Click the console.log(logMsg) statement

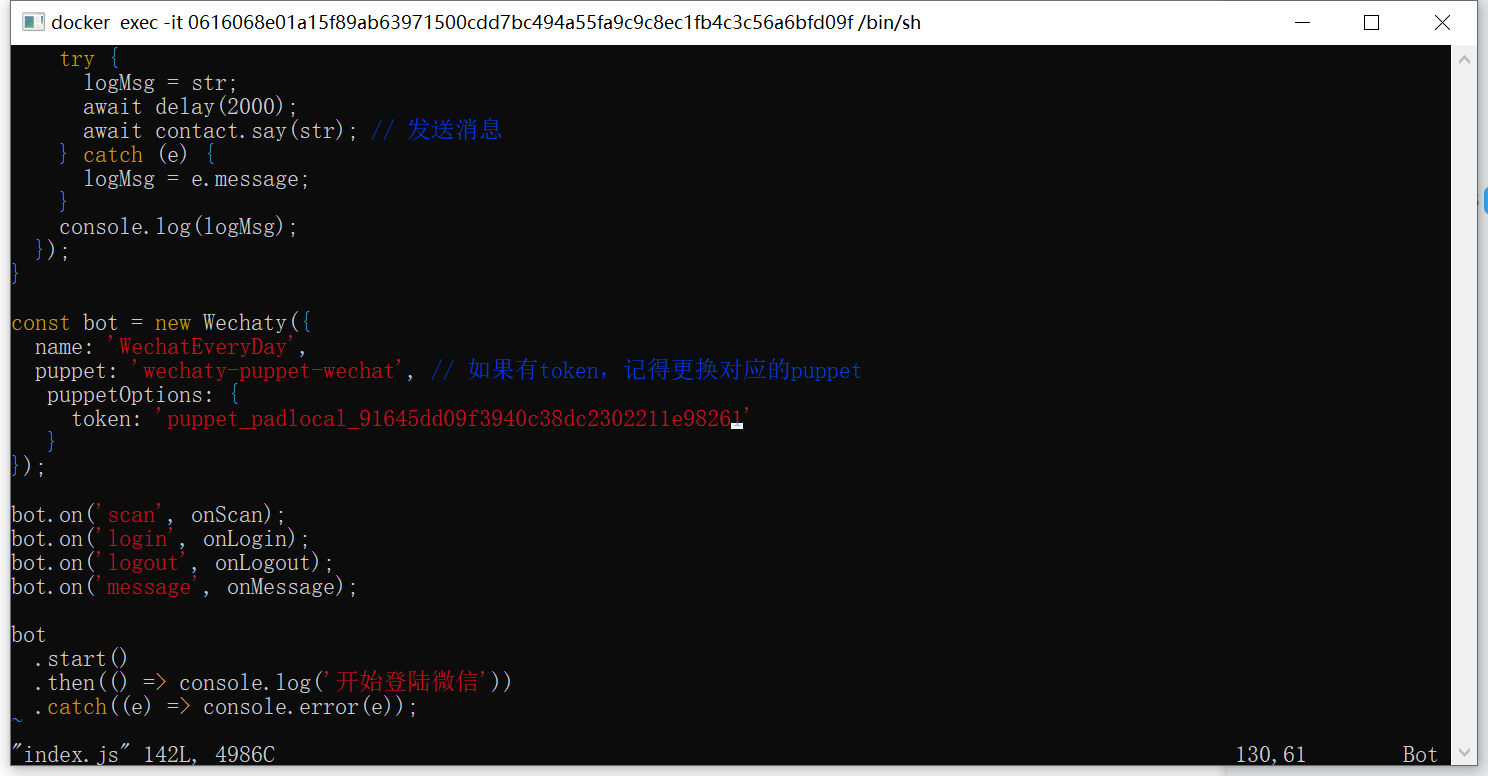tap(176, 226)
